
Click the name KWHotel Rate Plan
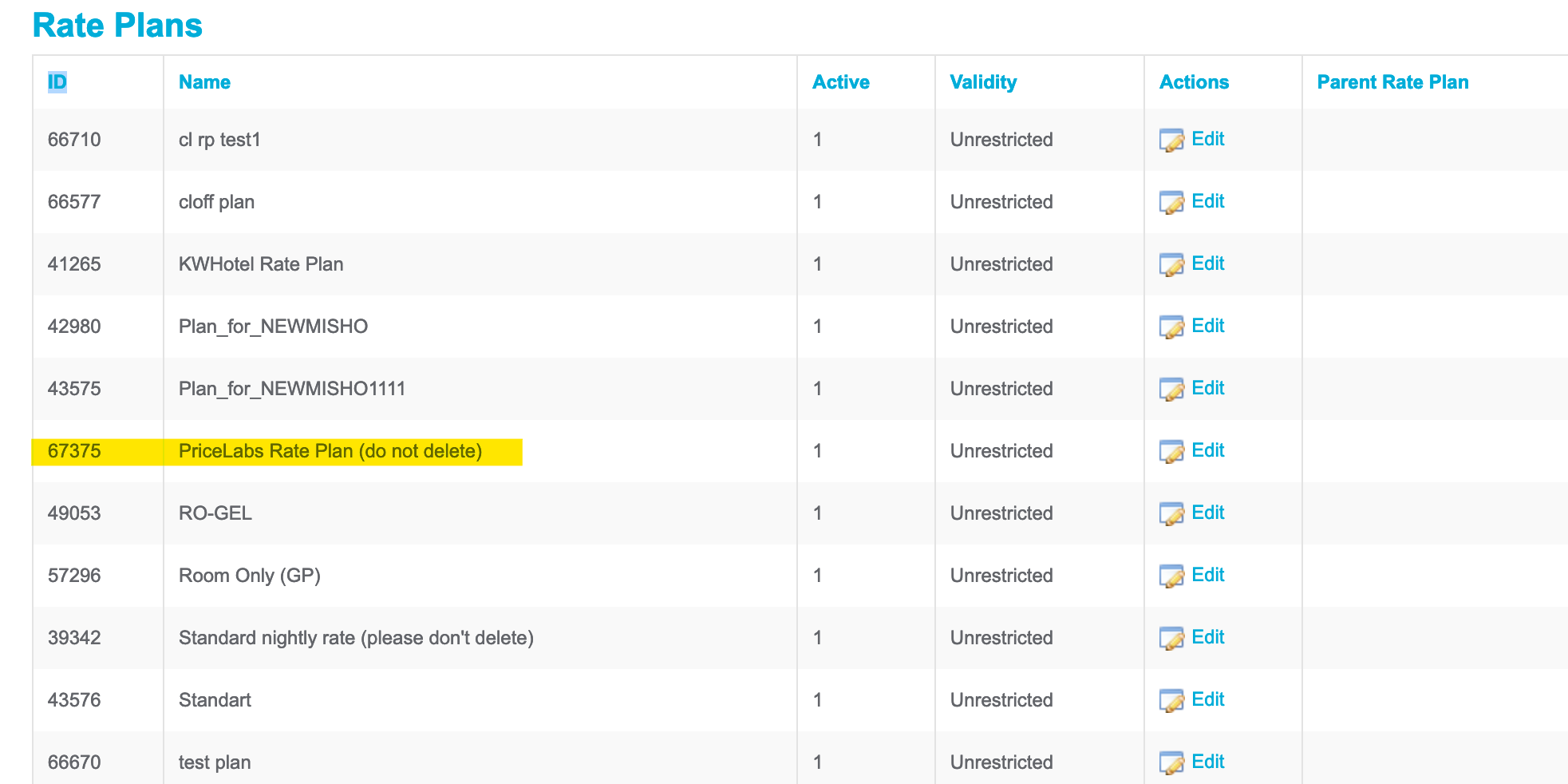tap(261, 264)
